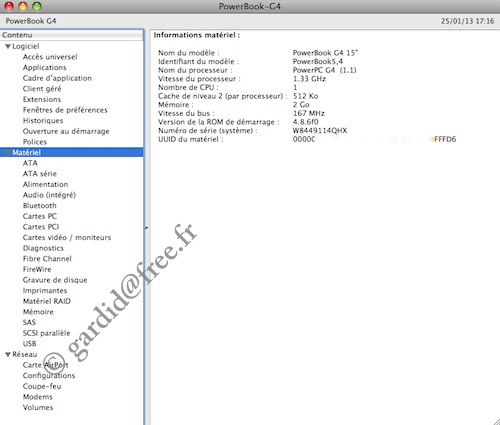Click the 25/01/13 17:16 date stamp

tap(467, 21)
